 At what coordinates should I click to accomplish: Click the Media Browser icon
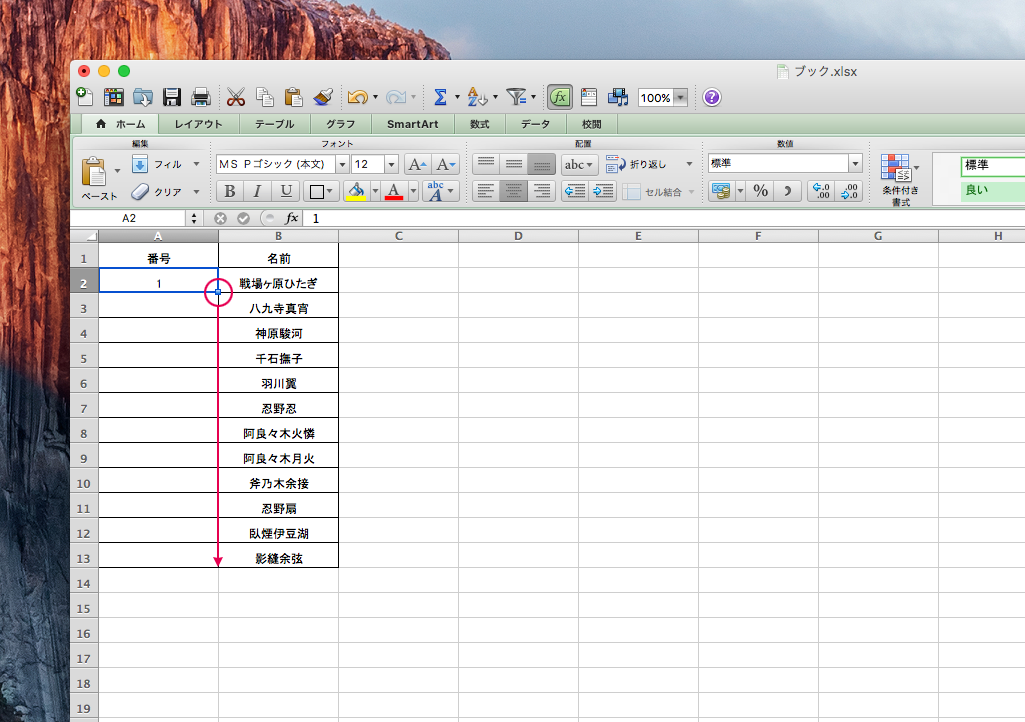pyautogui.click(x=618, y=97)
